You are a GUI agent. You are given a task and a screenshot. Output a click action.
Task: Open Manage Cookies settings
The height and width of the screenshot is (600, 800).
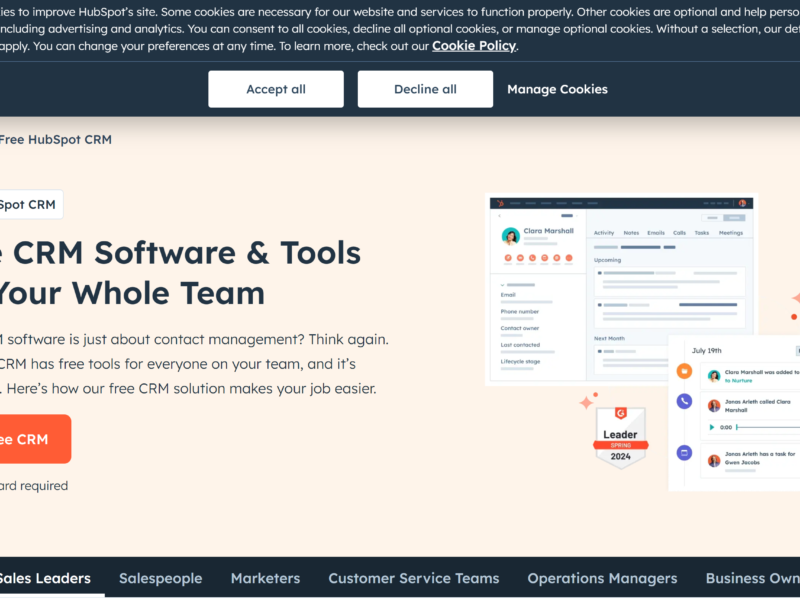(x=557, y=89)
